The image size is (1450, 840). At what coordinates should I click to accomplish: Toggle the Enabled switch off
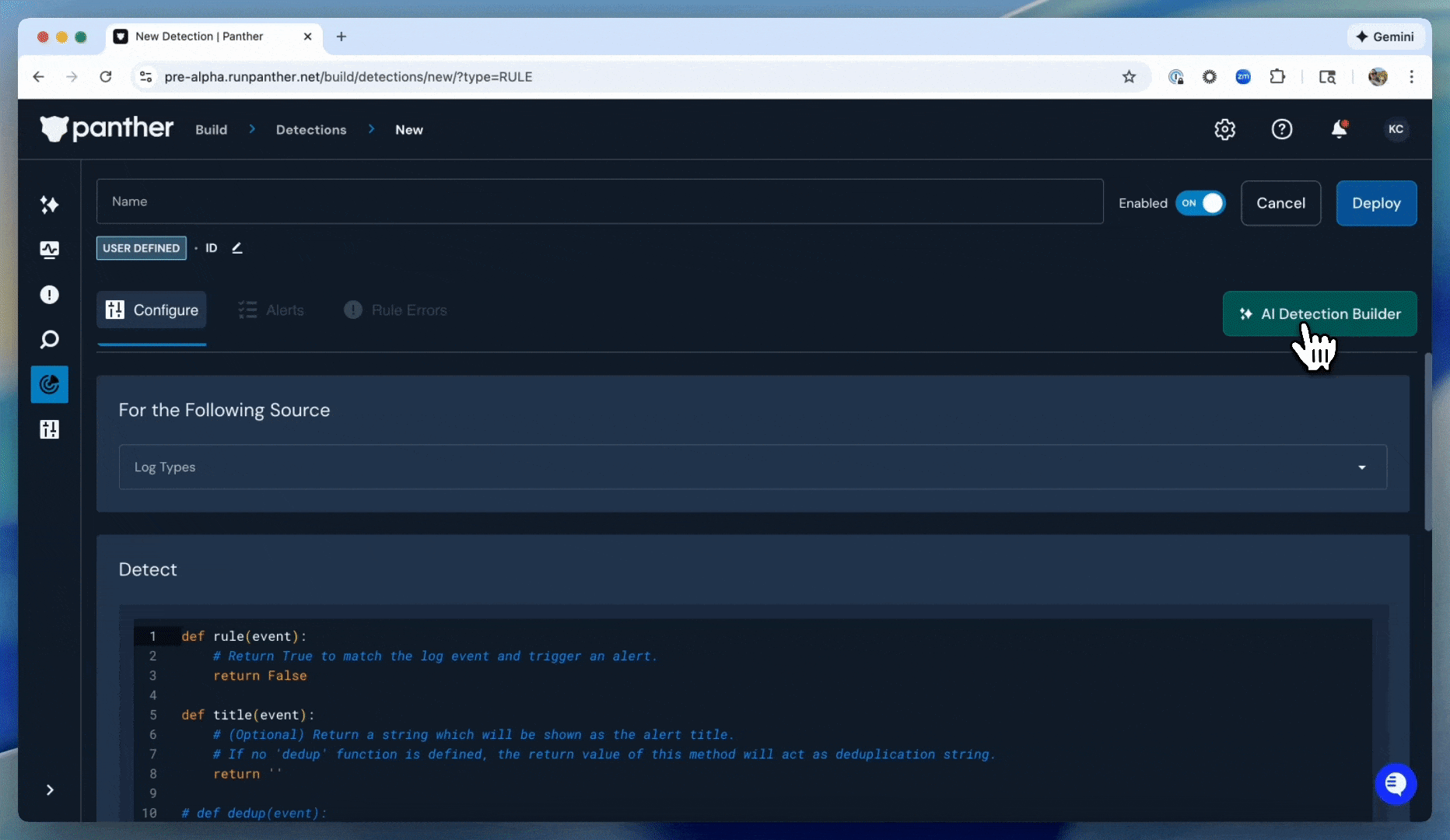(x=1200, y=203)
